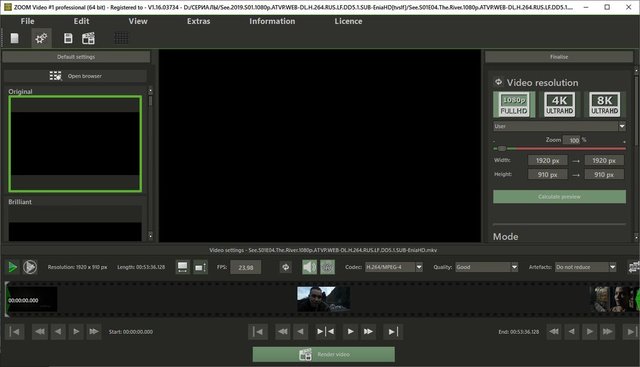Open the File menu
Image resolution: width=640 pixels, height=367 pixels.
point(27,21)
